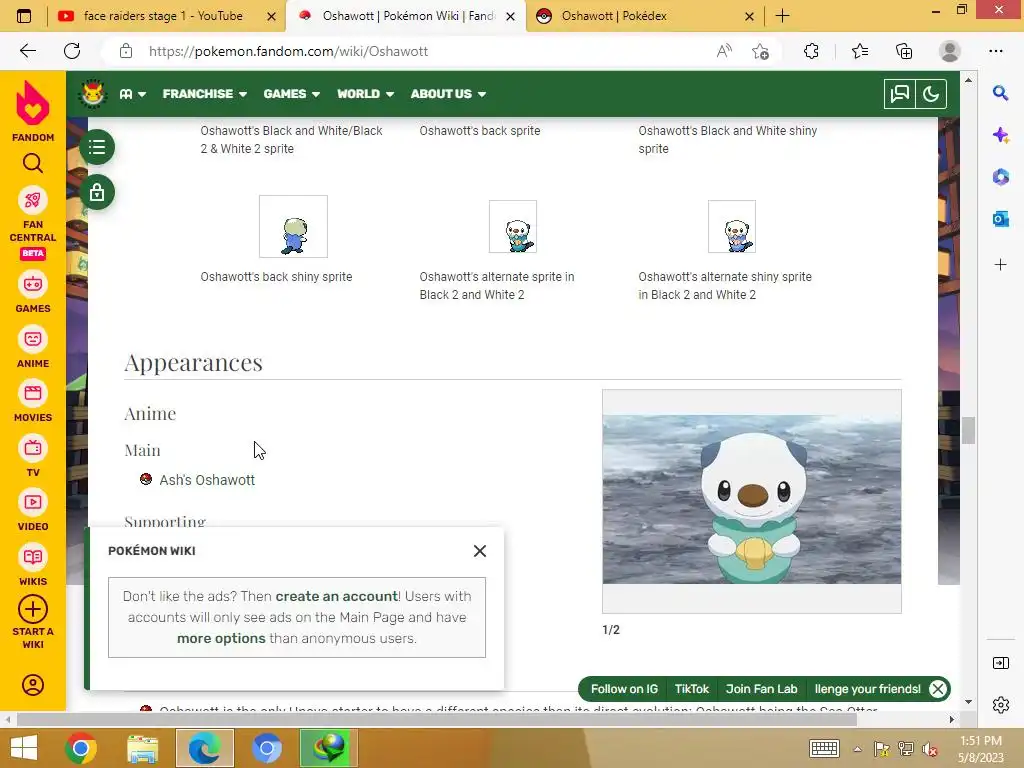Open the Wikis section in Fandom sidebar

(33, 566)
